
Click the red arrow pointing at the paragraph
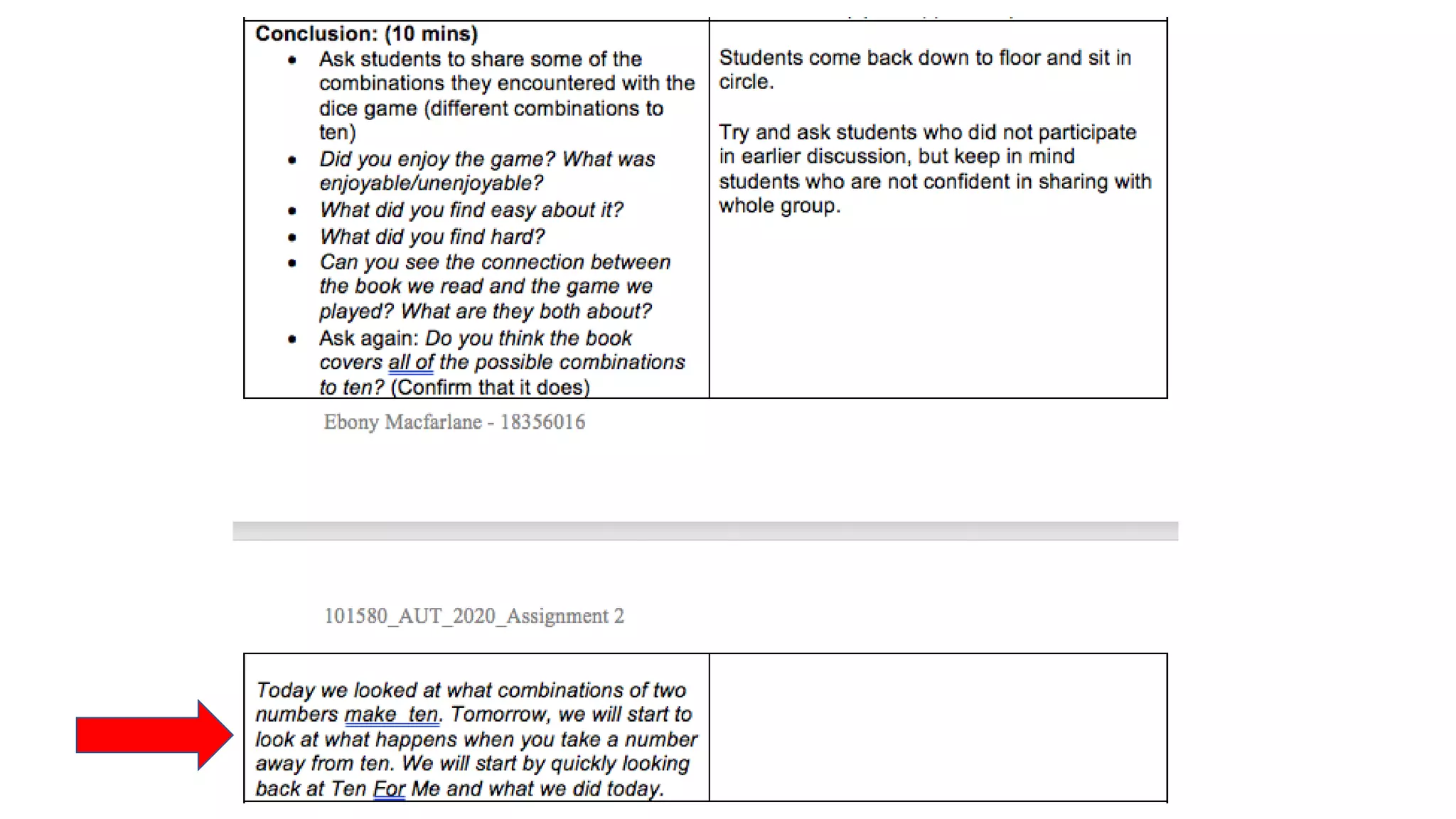154,735
